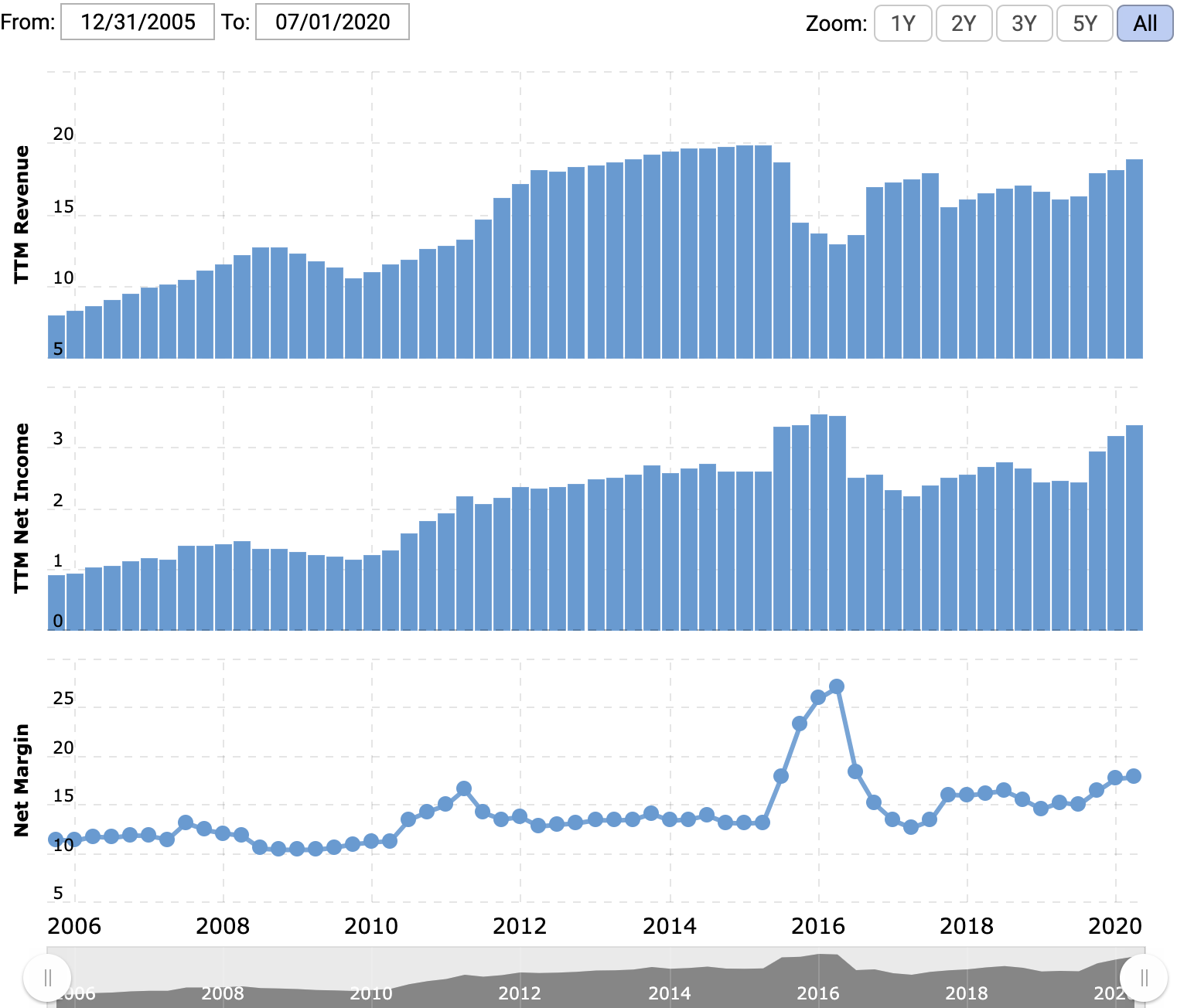Click the To date field 07/01/2020
The image size is (1177, 1008).
[x=333, y=22]
